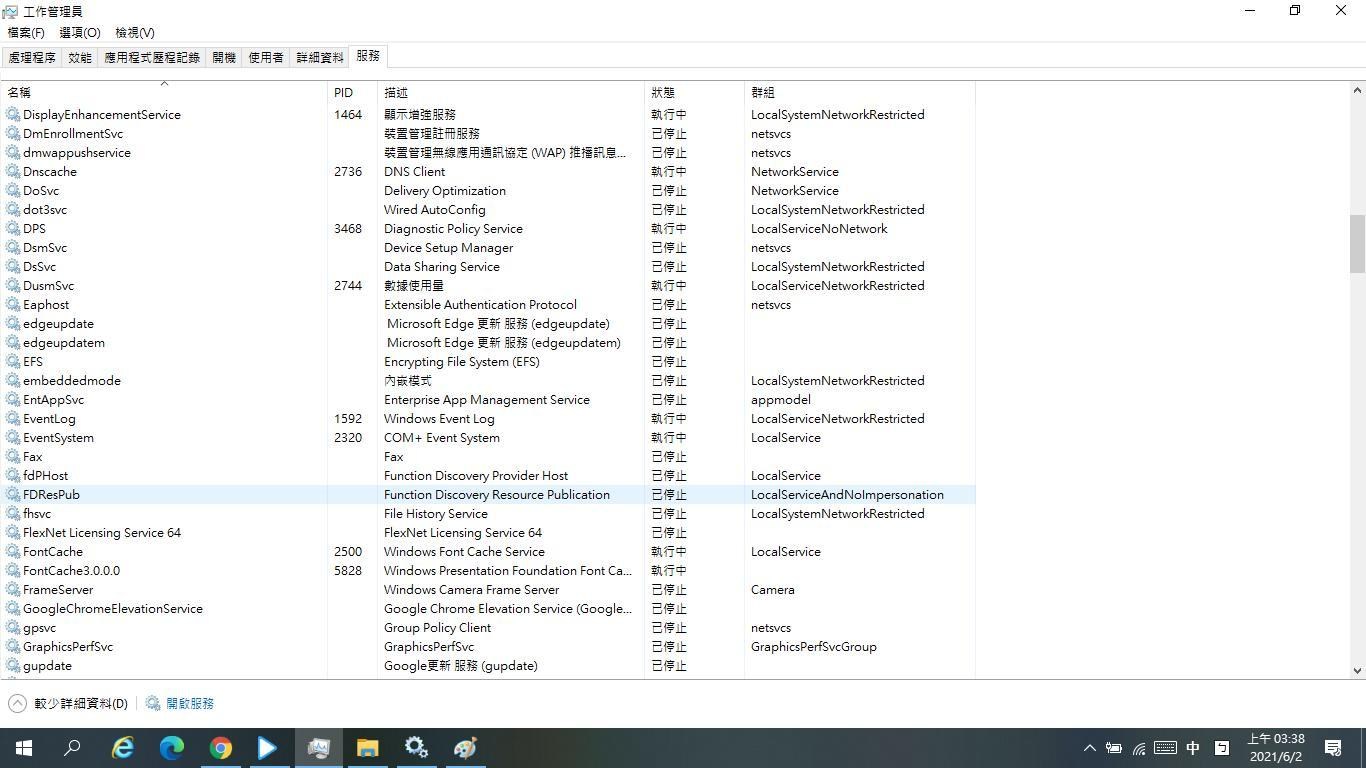Screen dimensions: 1366x768
Task: Open Paint 3D from the taskbar
Action: 464,747
